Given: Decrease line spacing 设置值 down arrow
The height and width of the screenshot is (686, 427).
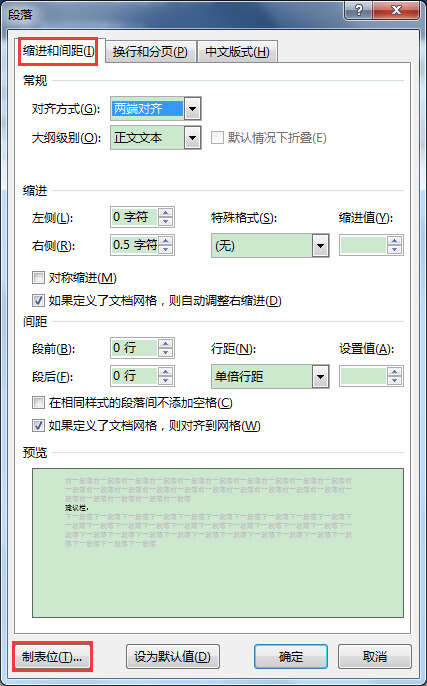Looking at the screenshot, I should point(395,381).
